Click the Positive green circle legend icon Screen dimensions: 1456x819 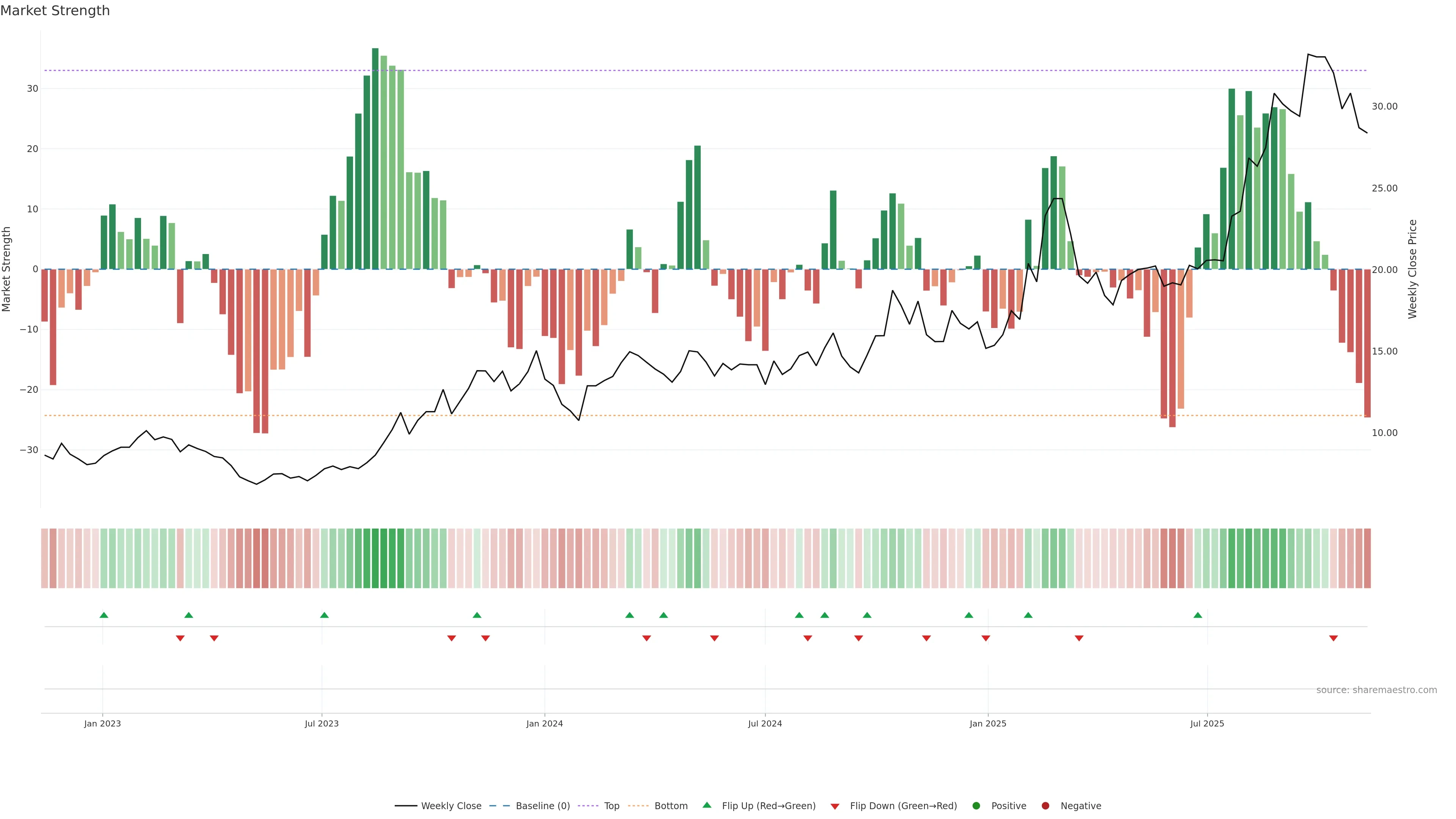pyautogui.click(x=976, y=806)
